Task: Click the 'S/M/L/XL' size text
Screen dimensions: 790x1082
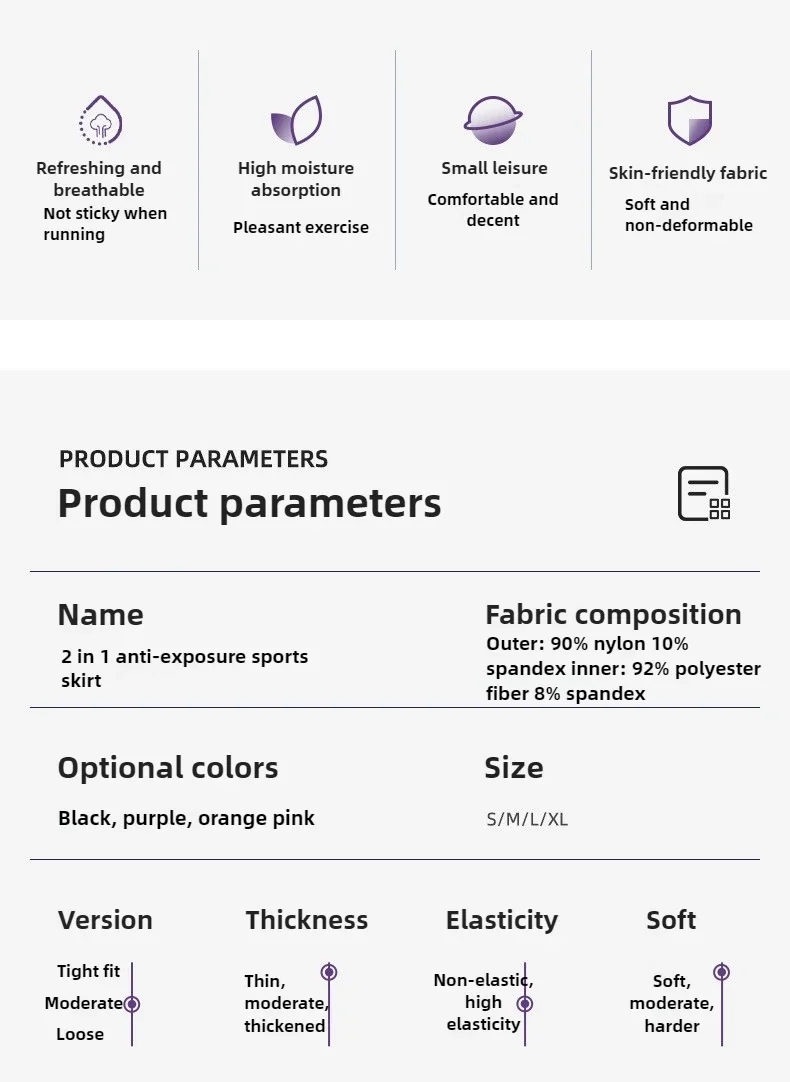Action: (527, 819)
